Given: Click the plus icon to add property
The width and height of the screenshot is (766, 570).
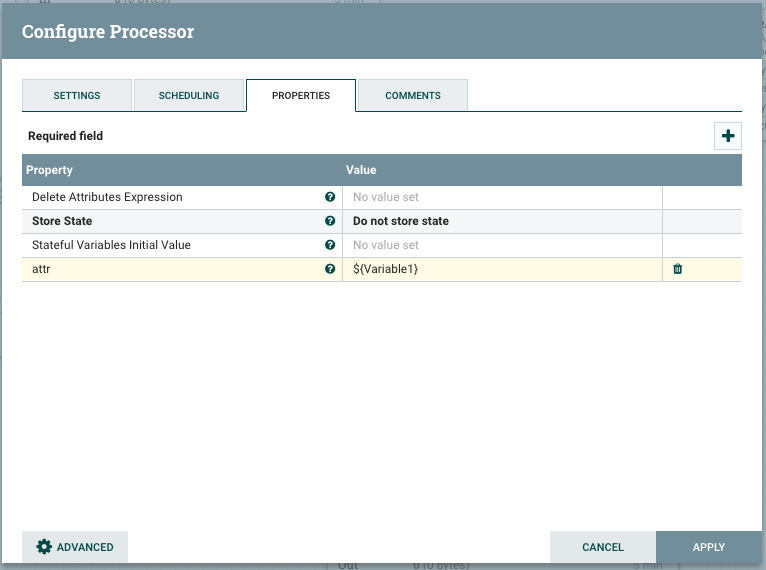Looking at the screenshot, I should [728, 136].
